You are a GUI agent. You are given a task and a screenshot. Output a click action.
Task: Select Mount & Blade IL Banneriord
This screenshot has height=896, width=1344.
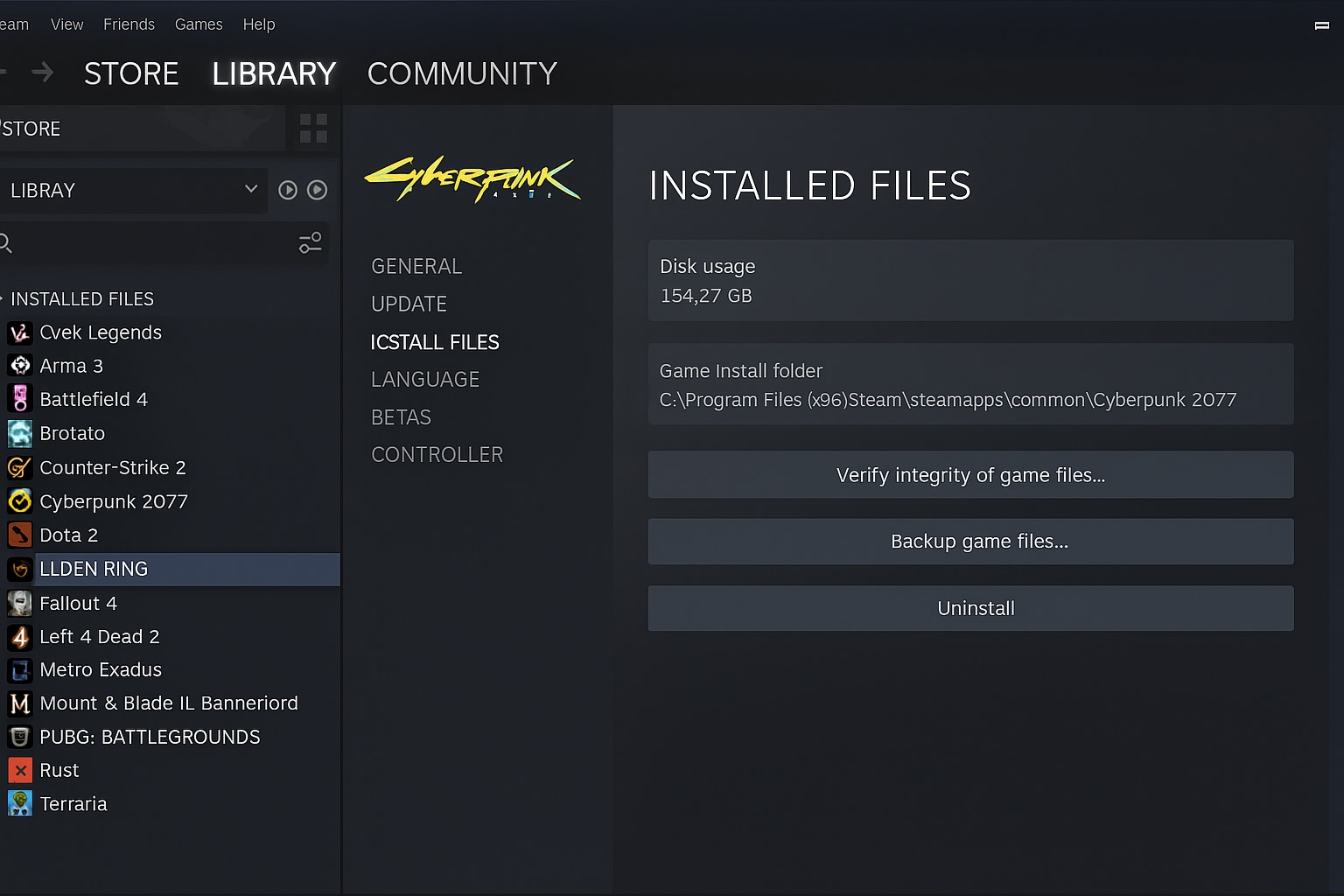(170, 703)
